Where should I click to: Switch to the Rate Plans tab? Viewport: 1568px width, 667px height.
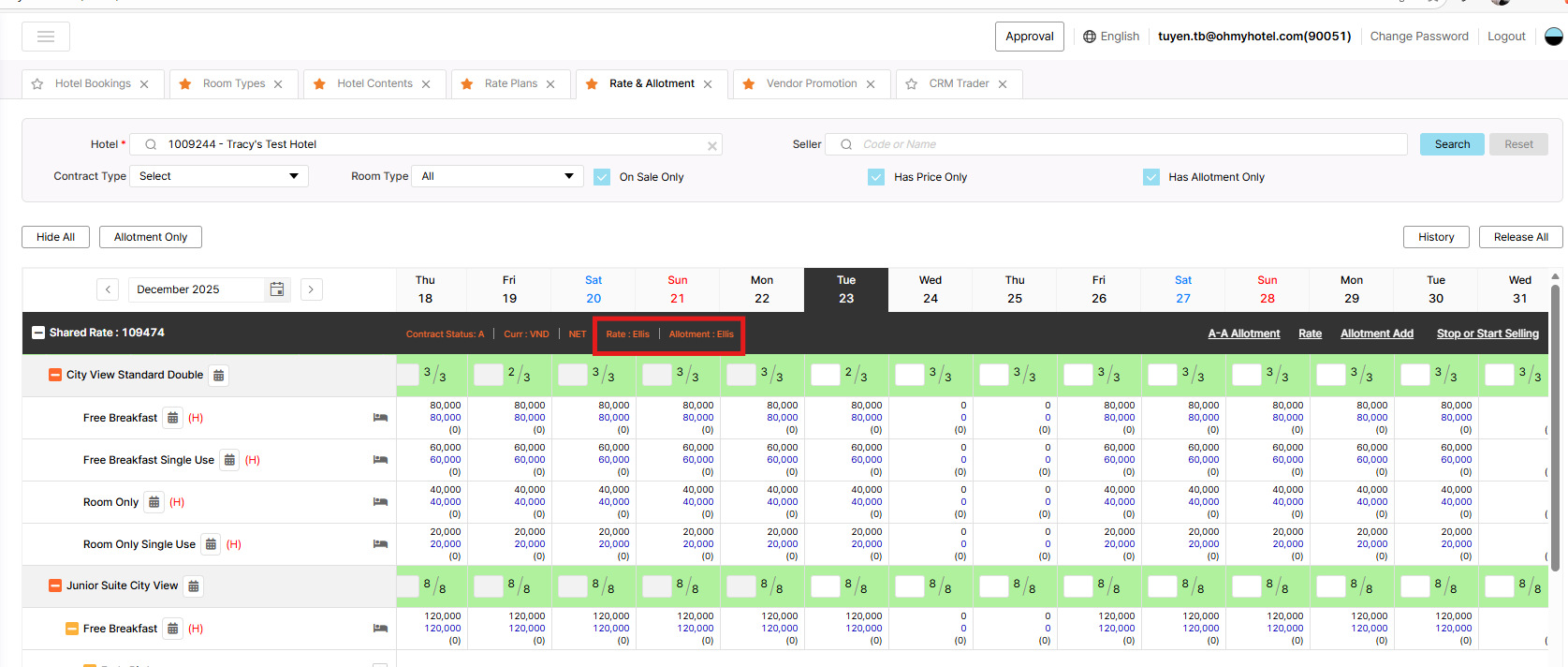click(x=510, y=83)
